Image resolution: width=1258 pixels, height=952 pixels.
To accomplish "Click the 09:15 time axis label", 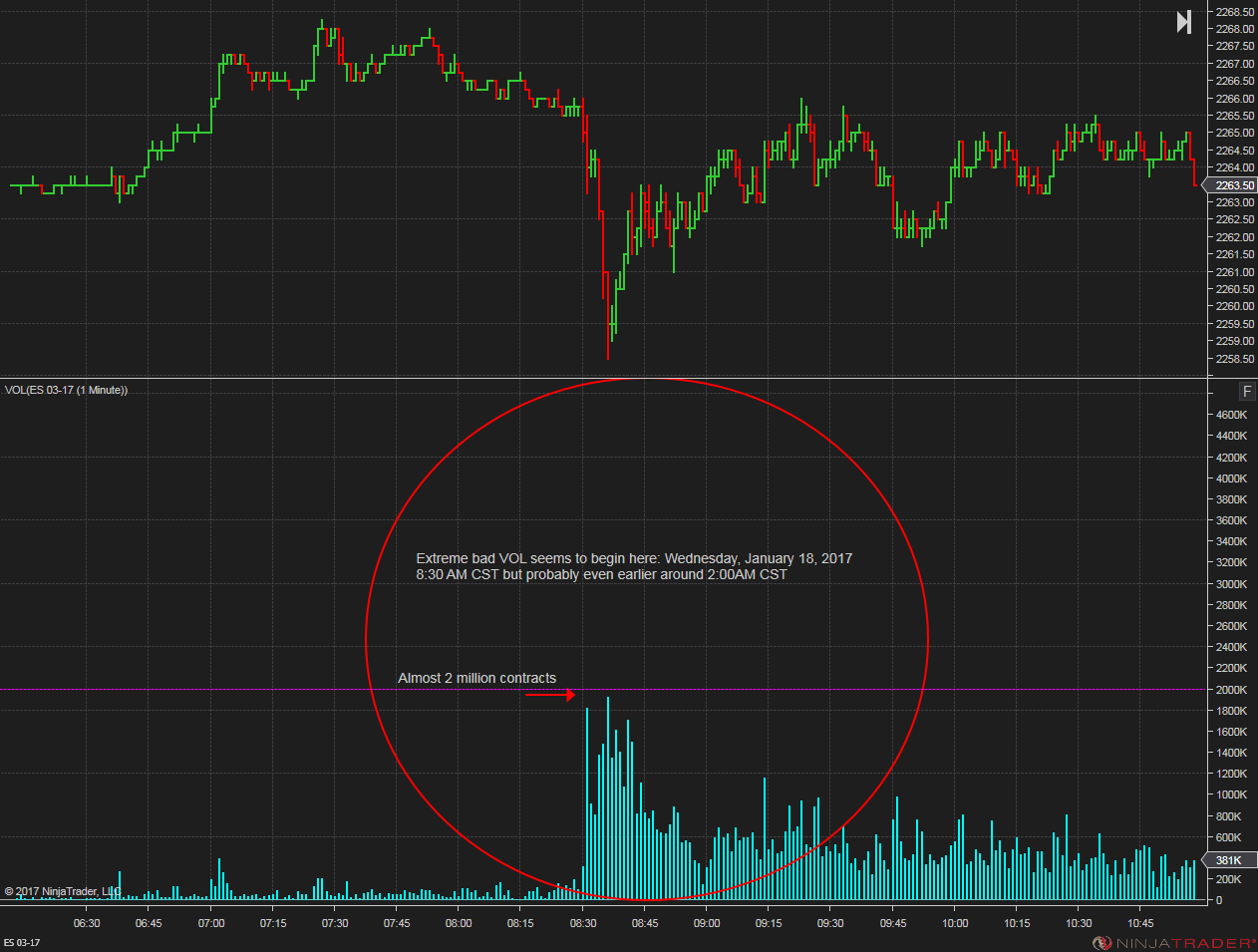I will tap(769, 923).
